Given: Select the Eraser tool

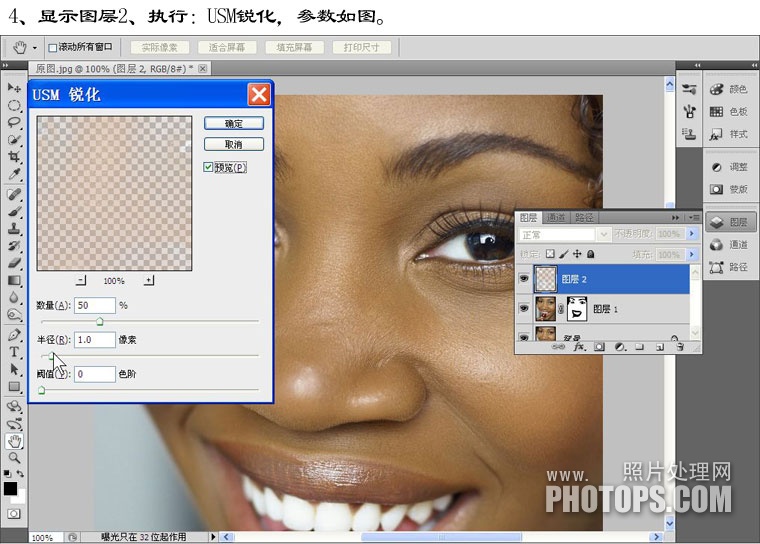Looking at the screenshot, I should (x=14, y=263).
